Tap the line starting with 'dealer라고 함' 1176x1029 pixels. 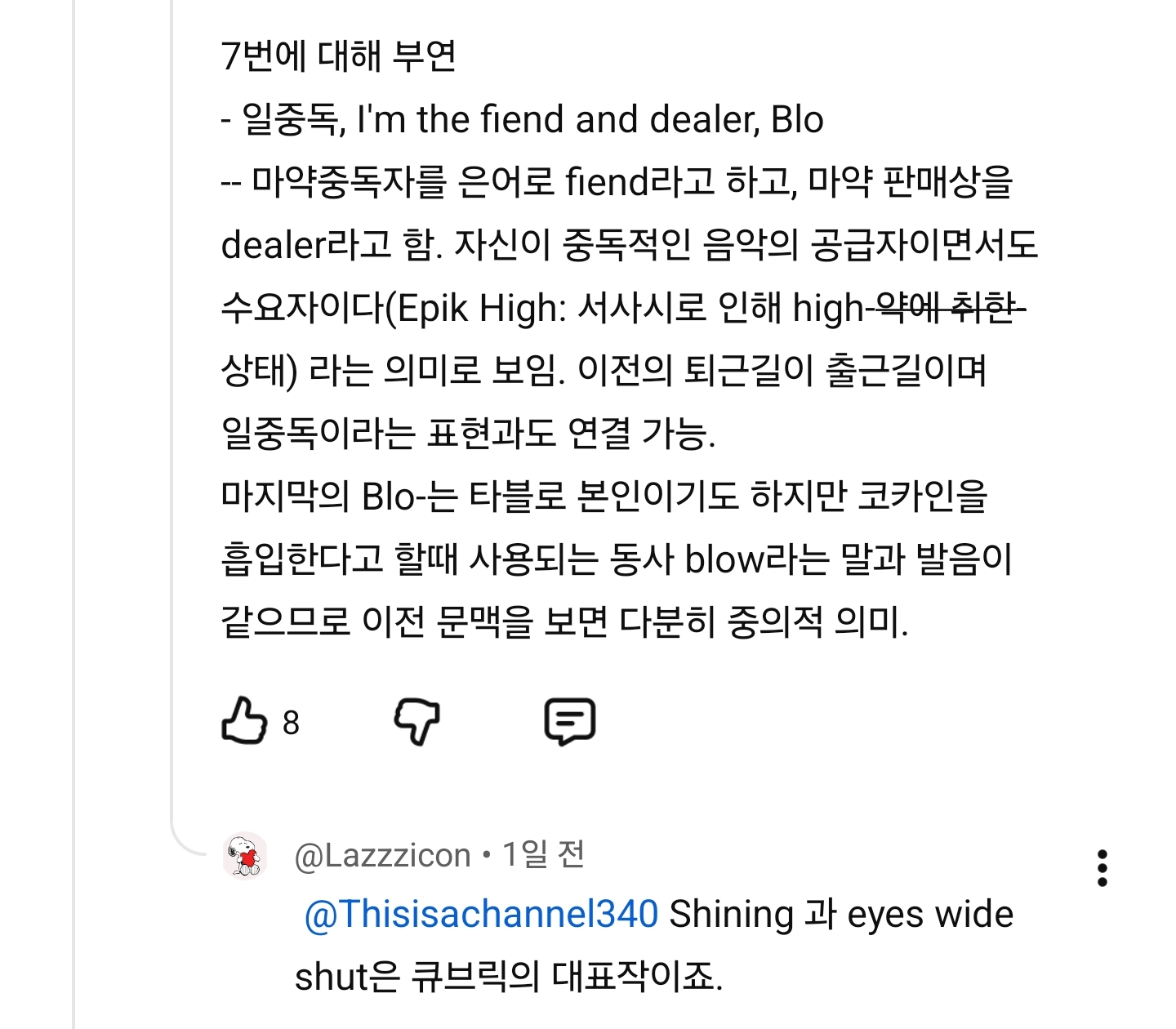click(629, 245)
